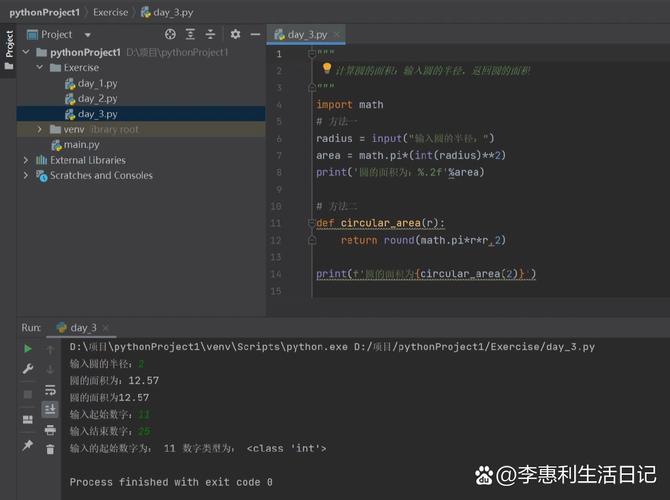The image size is (670, 500).
Task: Open Project panel settings gear
Action: click(x=235, y=34)
